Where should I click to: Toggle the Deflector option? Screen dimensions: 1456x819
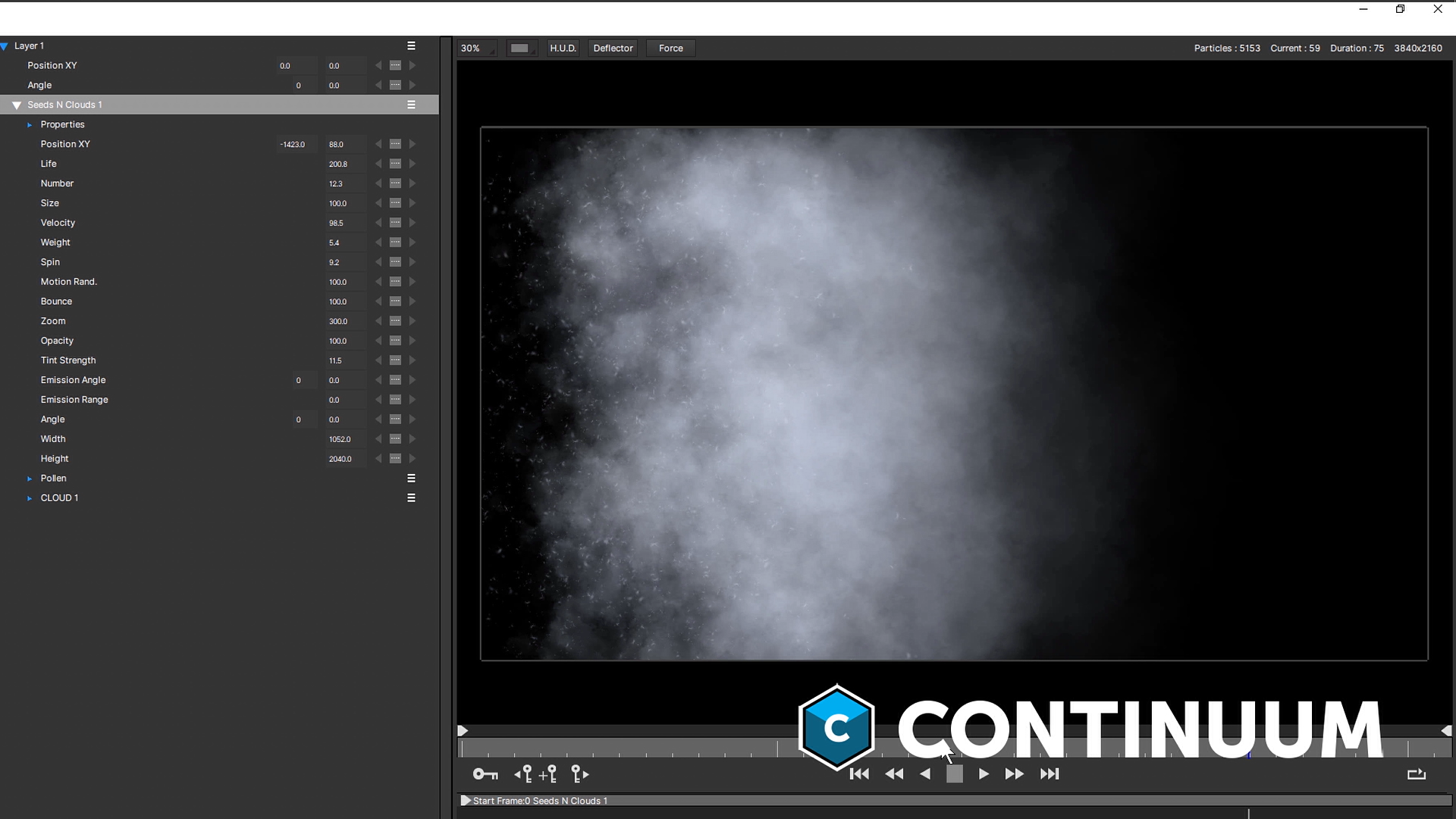tap(613, 48)
